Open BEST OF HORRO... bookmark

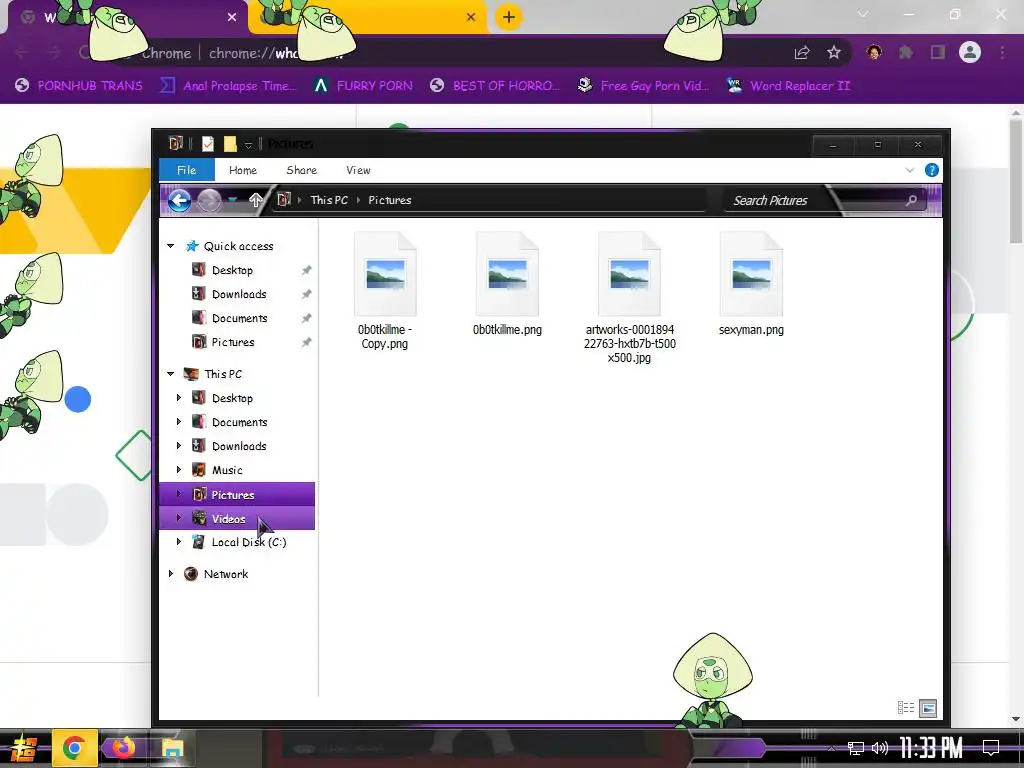pyautogui.click(x=495, y=86)
